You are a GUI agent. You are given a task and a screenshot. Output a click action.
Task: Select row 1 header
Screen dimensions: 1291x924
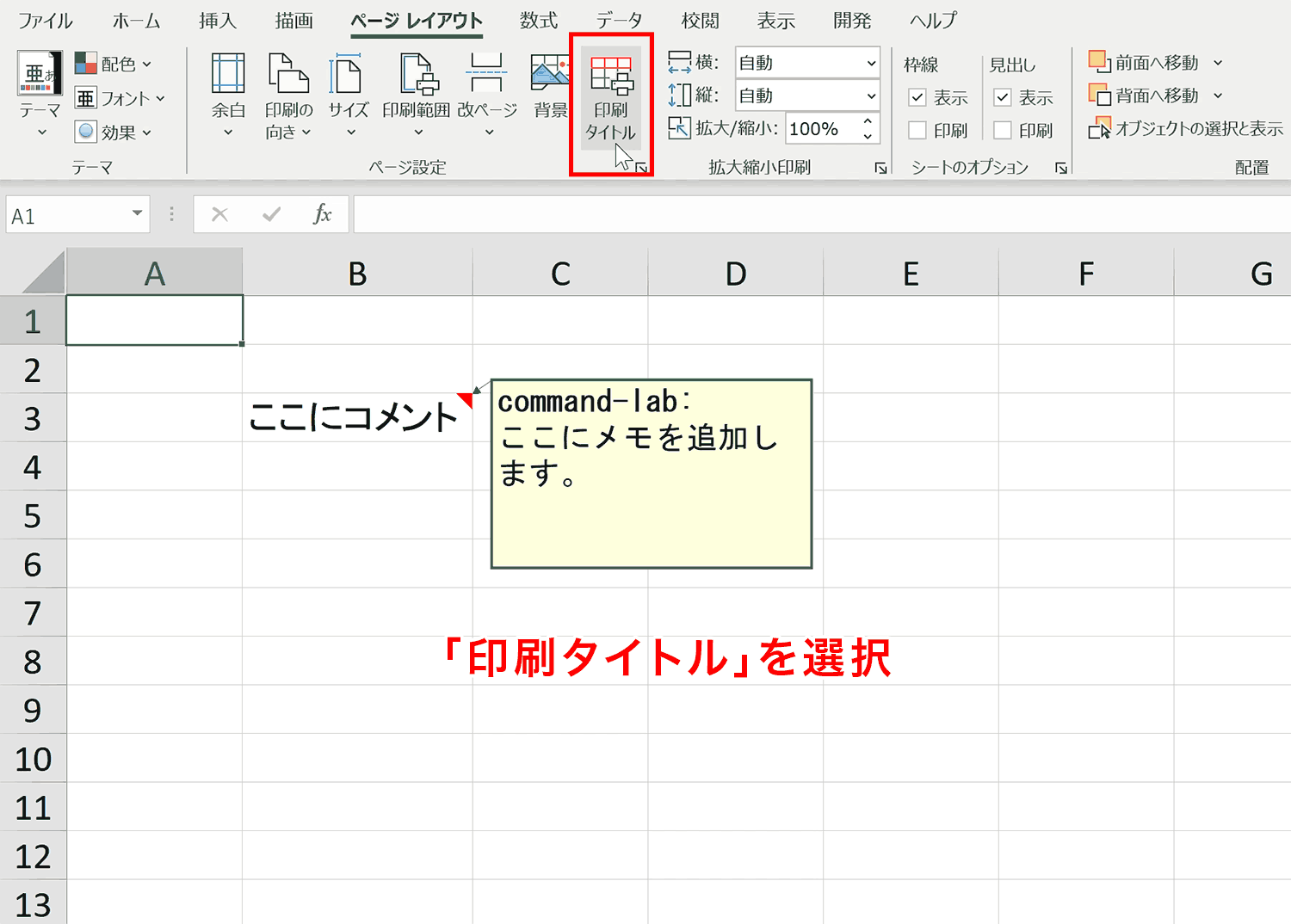click(x=33, y=321)
